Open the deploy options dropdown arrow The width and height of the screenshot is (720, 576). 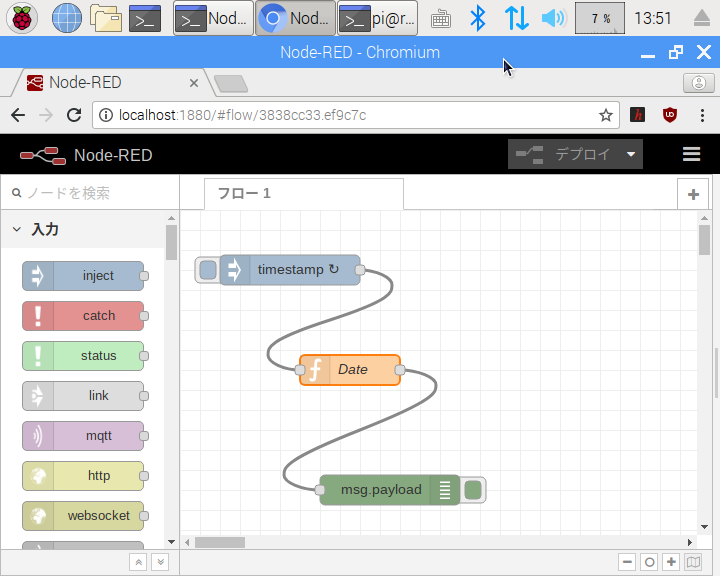(x=630, y=155)
